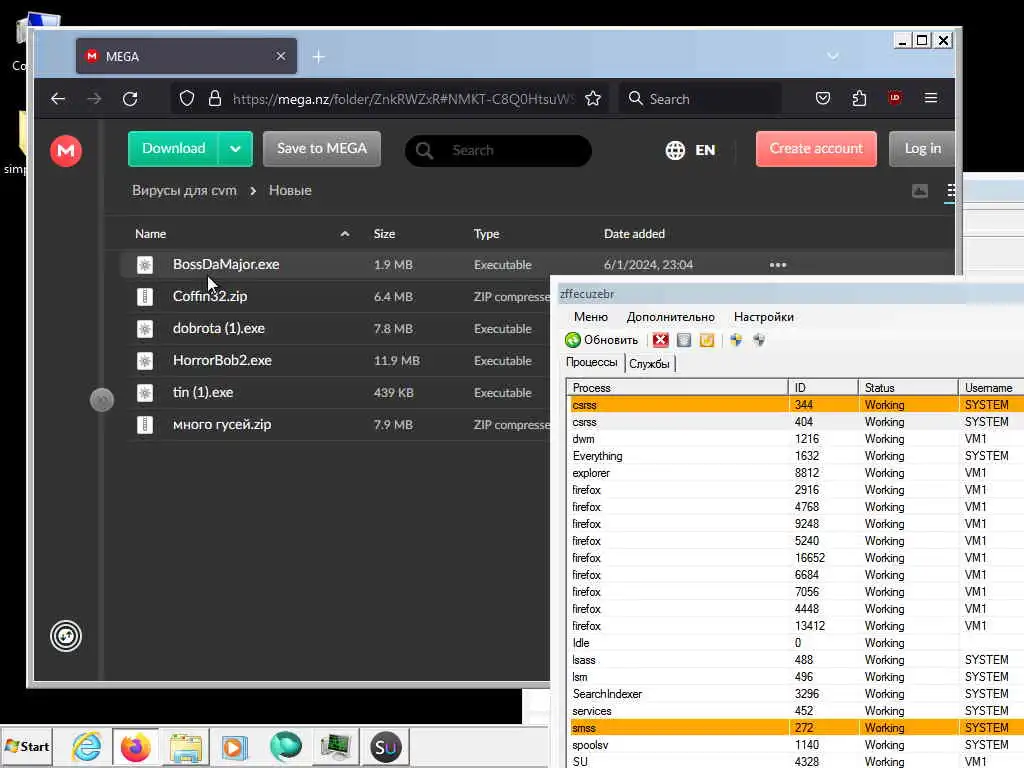Bookmark this page with the star
This screenshot has width=1024, height=768.
tap(592, 99)
